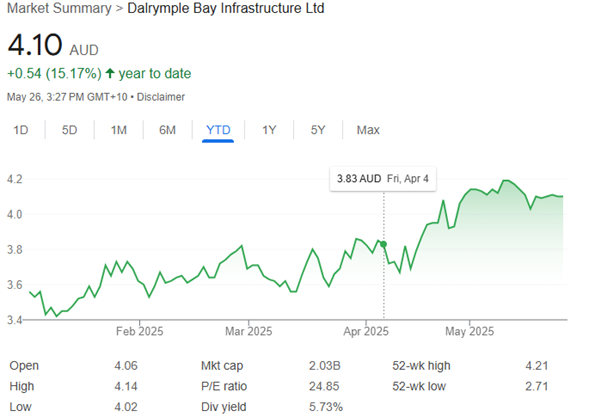Select the Max time range
The height and width of the screenshot is (417, 601).
click(367, 130)
